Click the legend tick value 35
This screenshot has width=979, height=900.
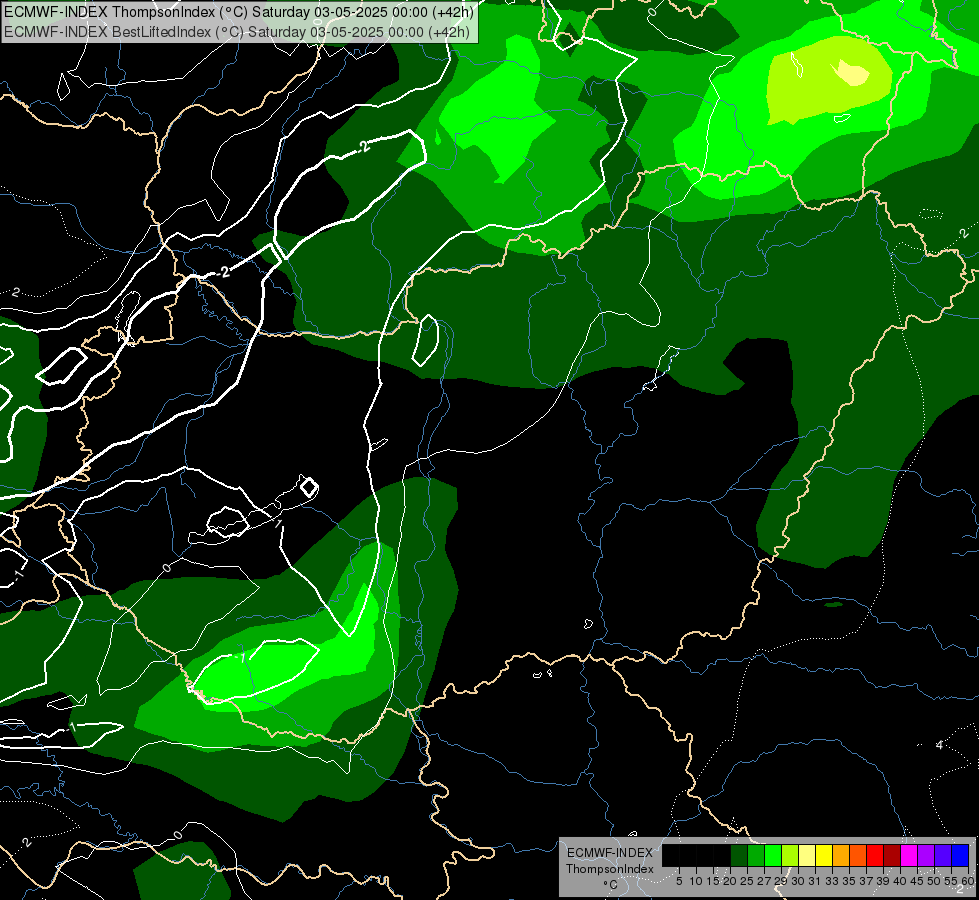point(849,881)
